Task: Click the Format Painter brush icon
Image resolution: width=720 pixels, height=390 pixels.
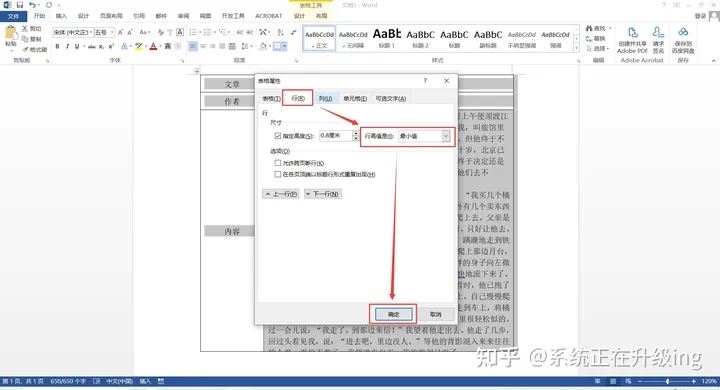Action: click(25, 49)
